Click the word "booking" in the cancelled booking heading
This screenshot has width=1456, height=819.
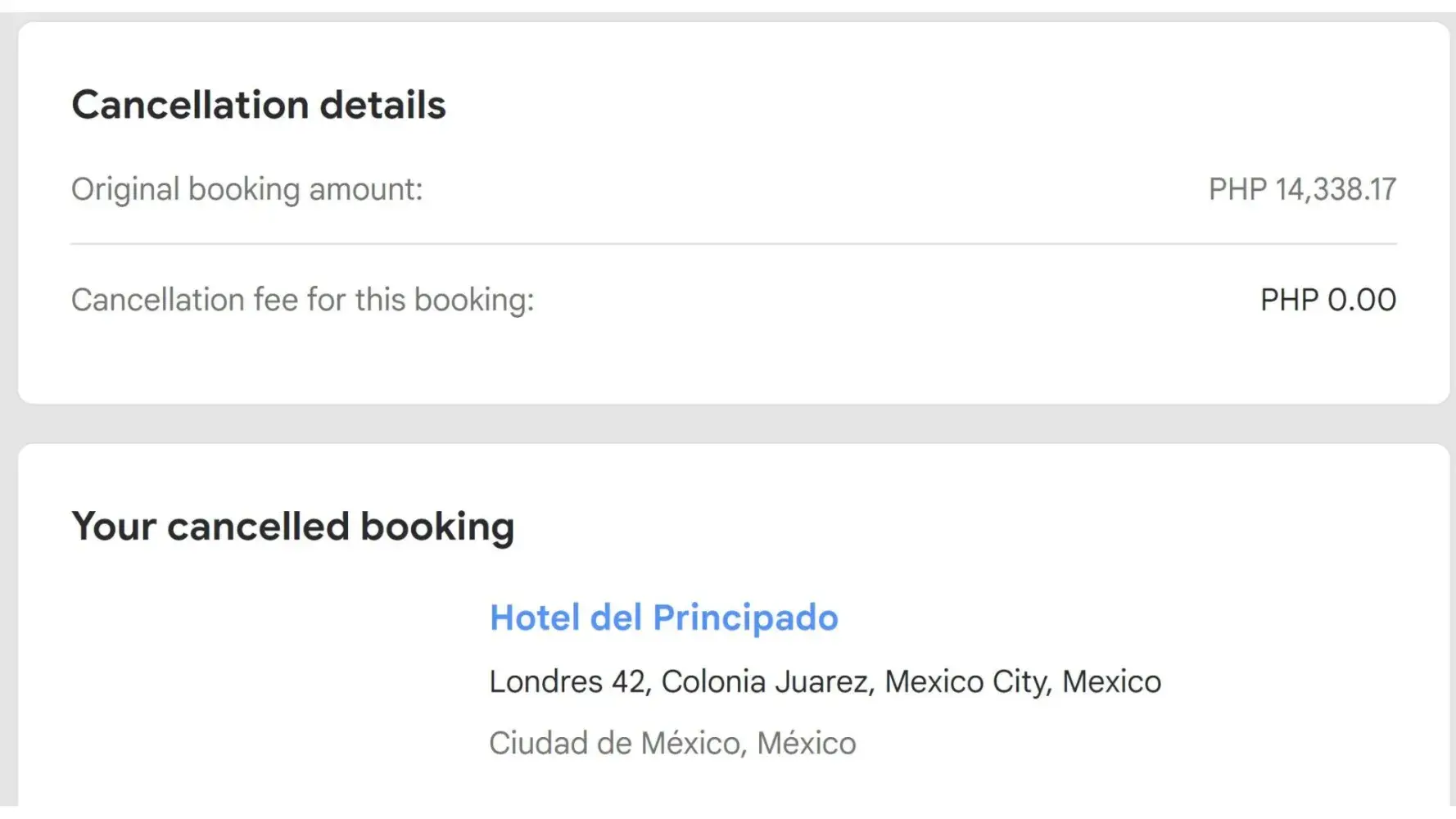(437, 526)
